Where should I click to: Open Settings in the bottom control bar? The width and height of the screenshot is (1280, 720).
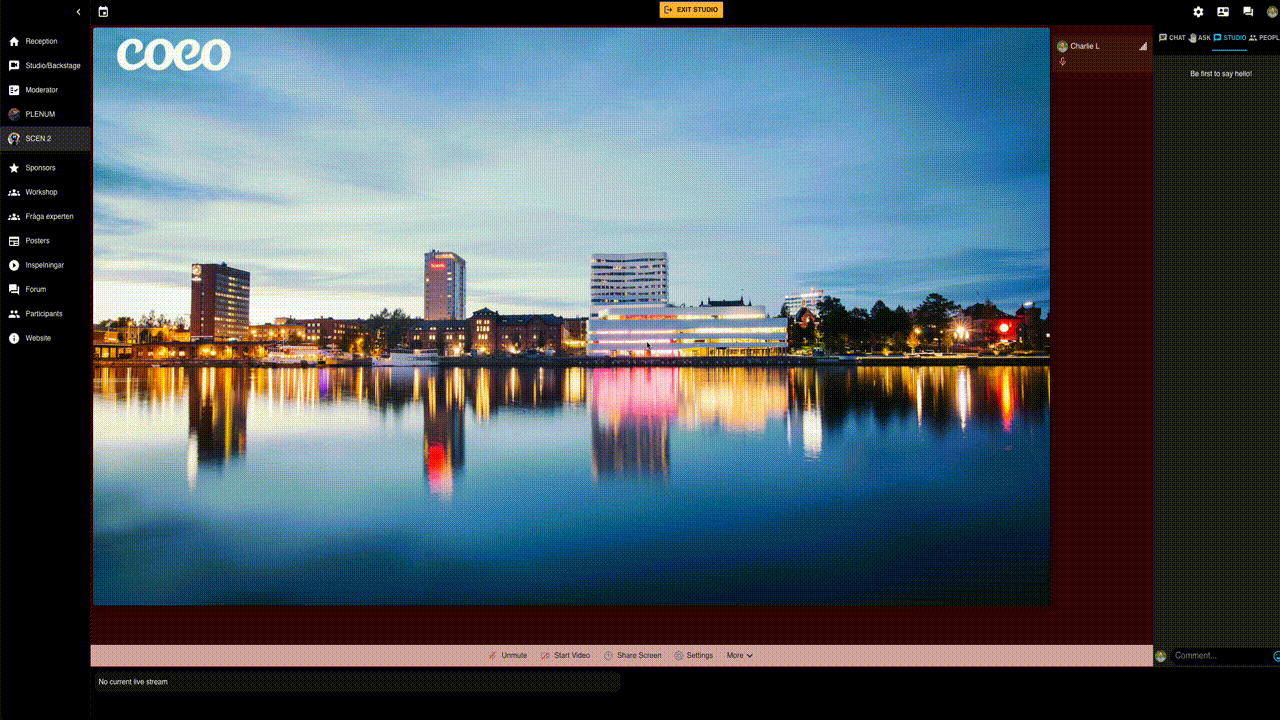click(693, 656)
